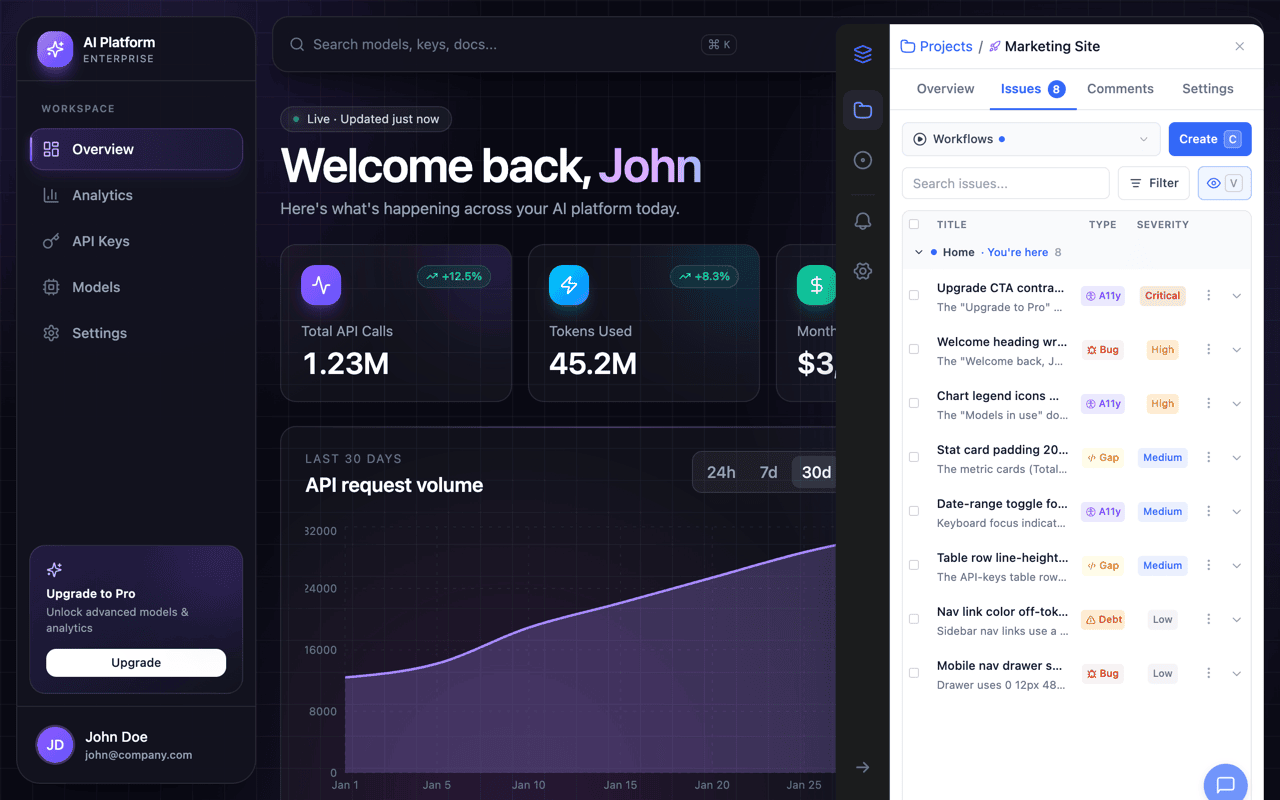Click the Upgrade button
Screen dimensions: 1280x800
coord(136,663)
